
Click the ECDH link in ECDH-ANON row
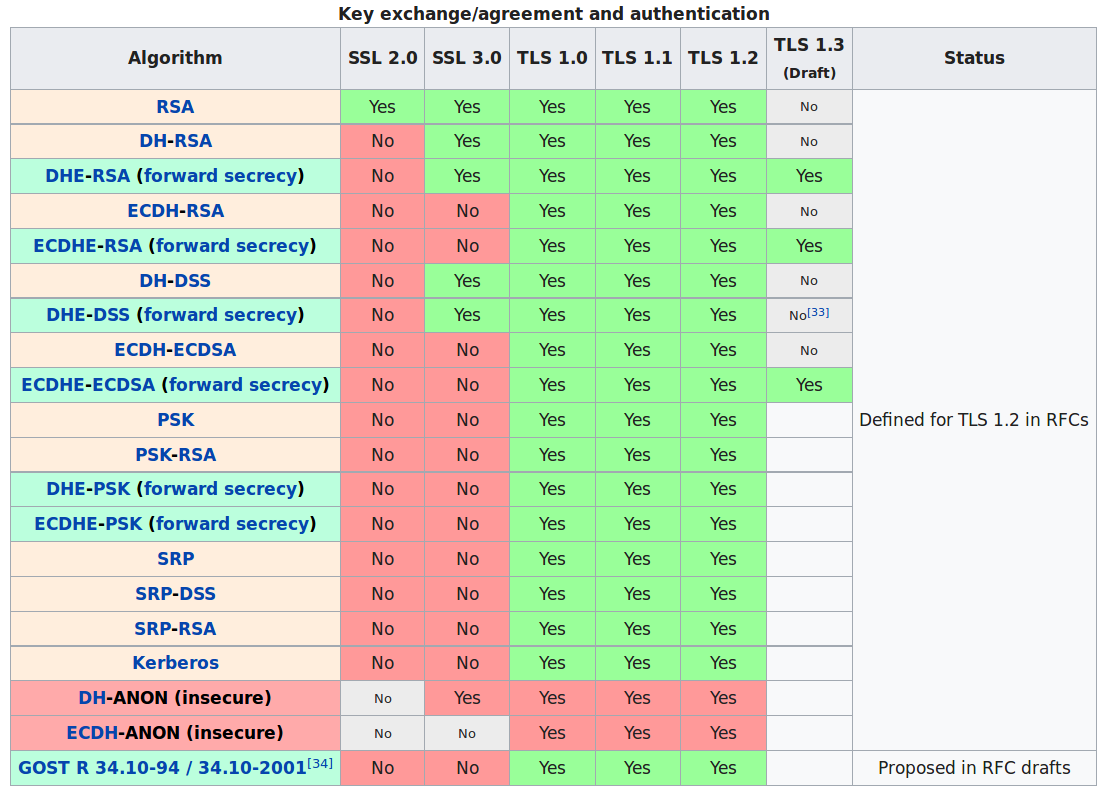[90, 733]
